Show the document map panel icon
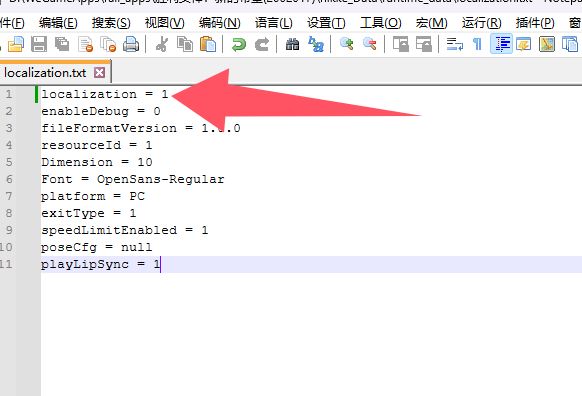The height and width of the screenshot is (396, 582). [x=547, y=44]
